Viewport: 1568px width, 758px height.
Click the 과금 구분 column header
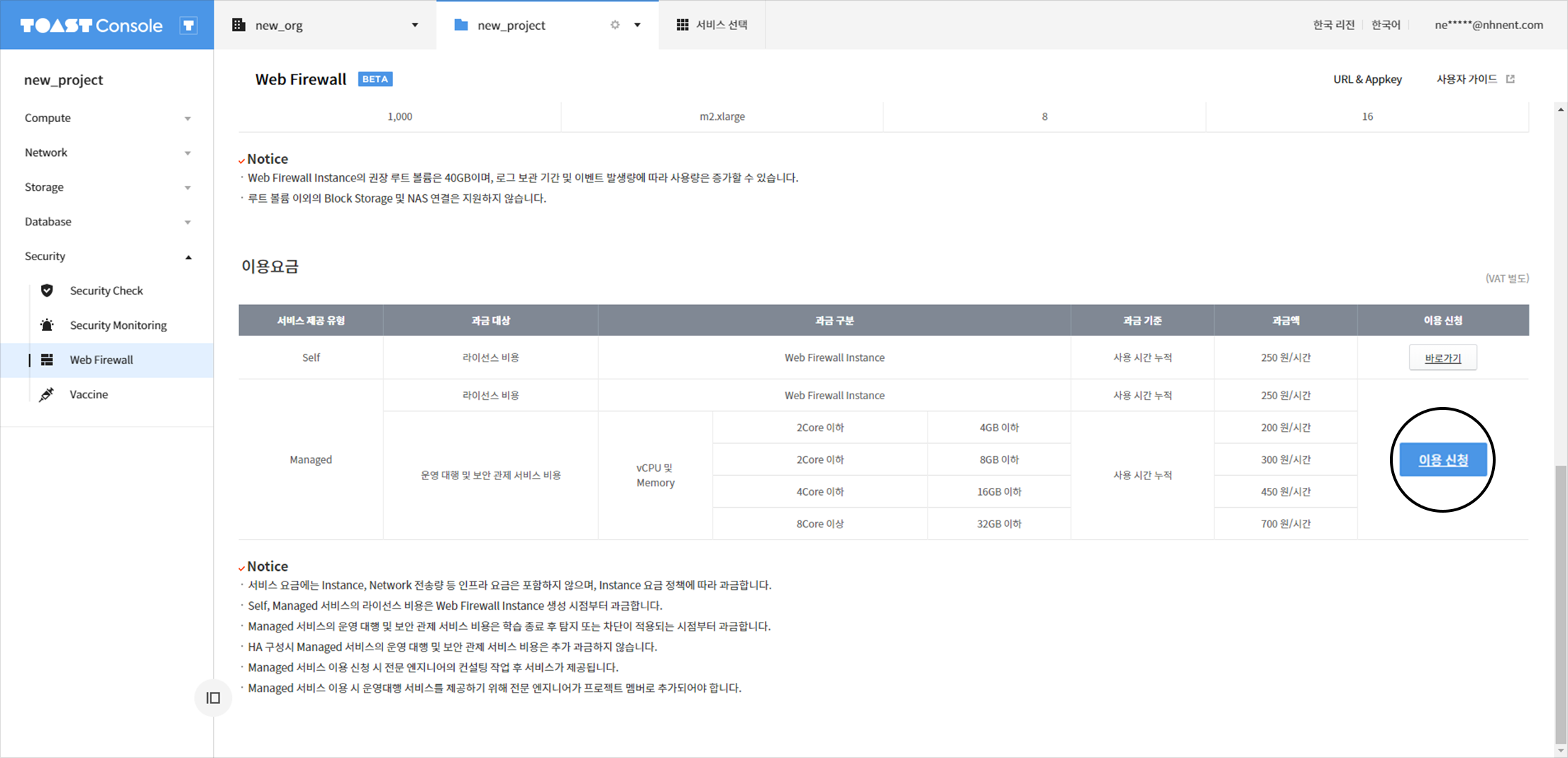834,321
